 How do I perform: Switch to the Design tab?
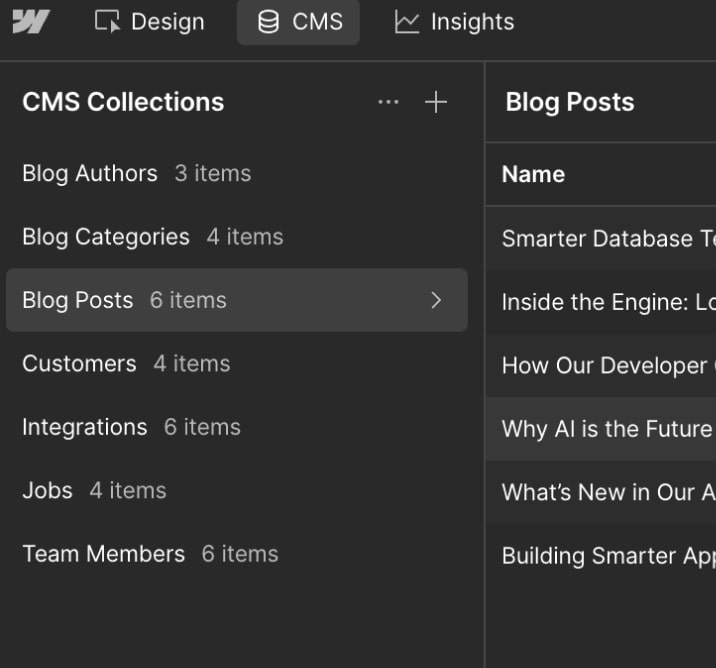[149, 22]
